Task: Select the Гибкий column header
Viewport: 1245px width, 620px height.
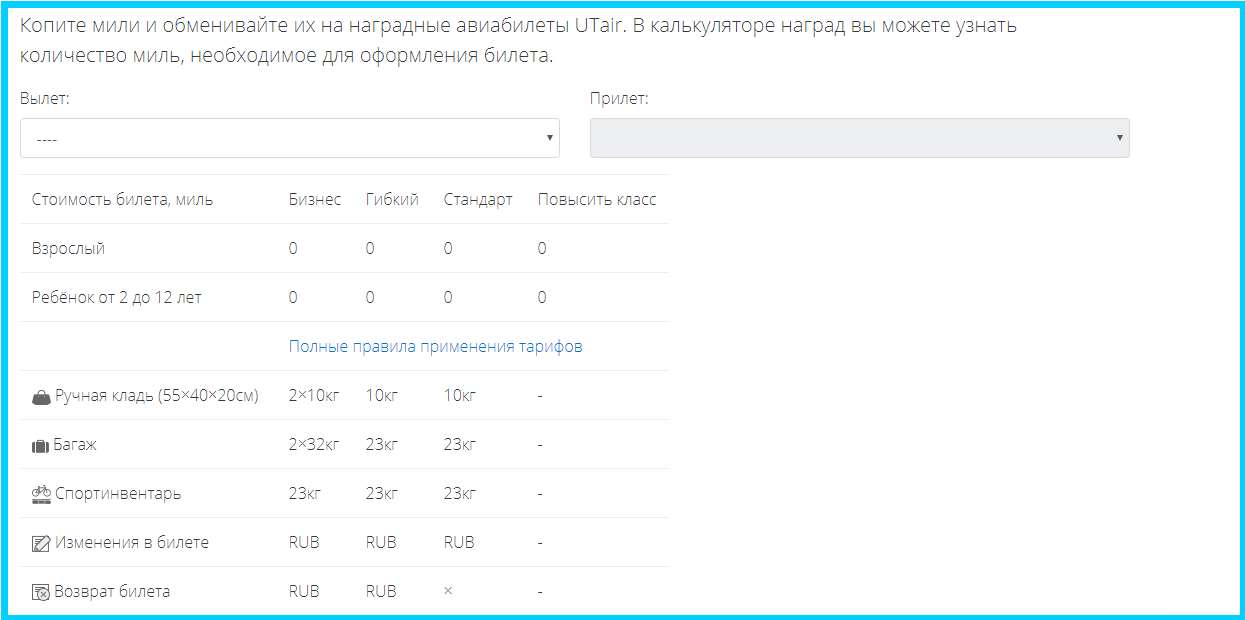Action: pos(392,200)
